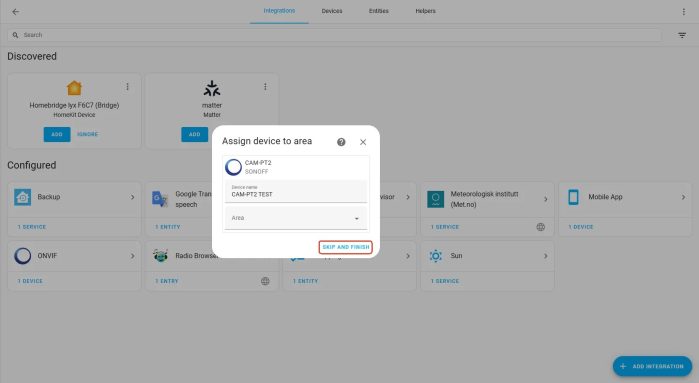699x383 pixels.
Task: Switch to the Devices tab
Action: (x=332, y=11)
